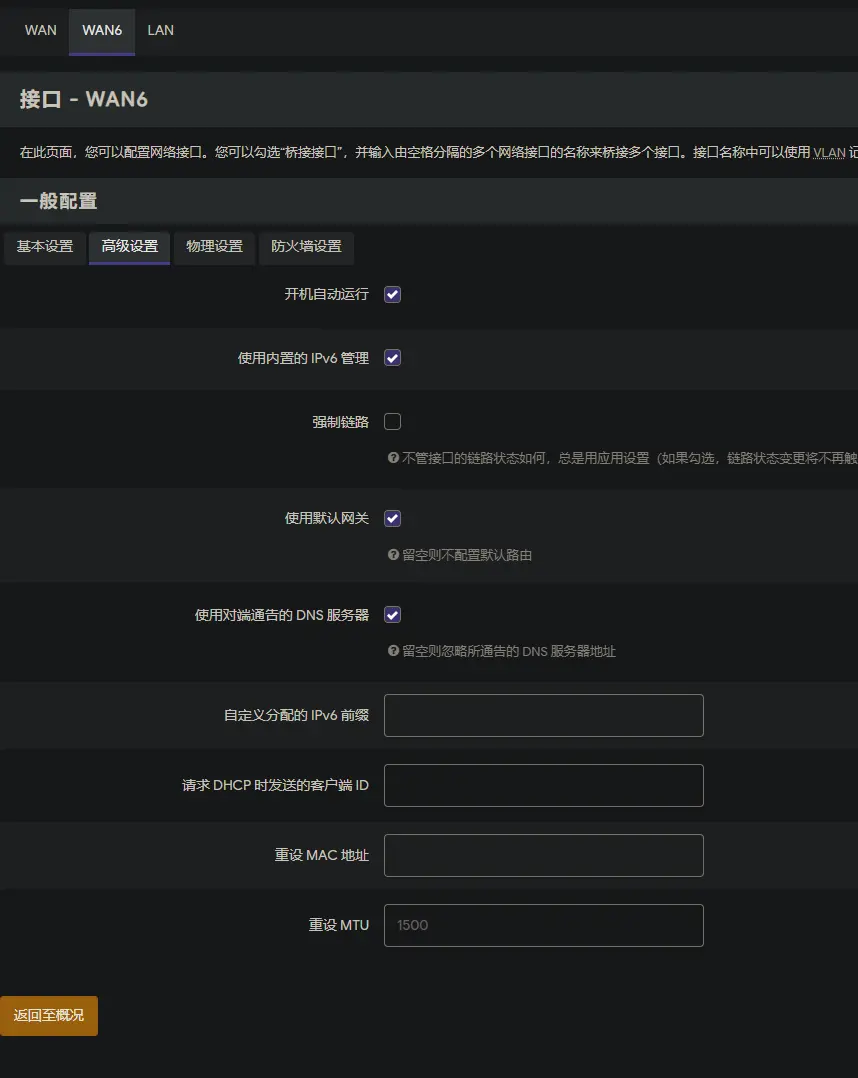Click the help icon under 强制链路
The width and height of the screenshot is (858, 1078).
393,458
